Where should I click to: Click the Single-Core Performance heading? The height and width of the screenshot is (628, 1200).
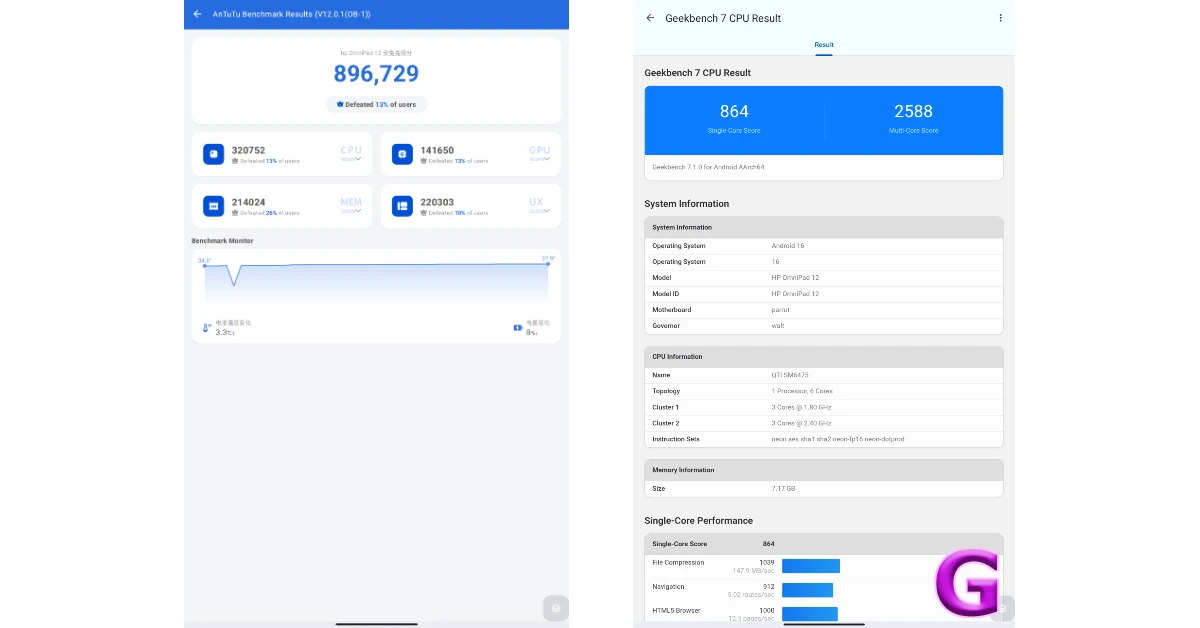(699, 521)
